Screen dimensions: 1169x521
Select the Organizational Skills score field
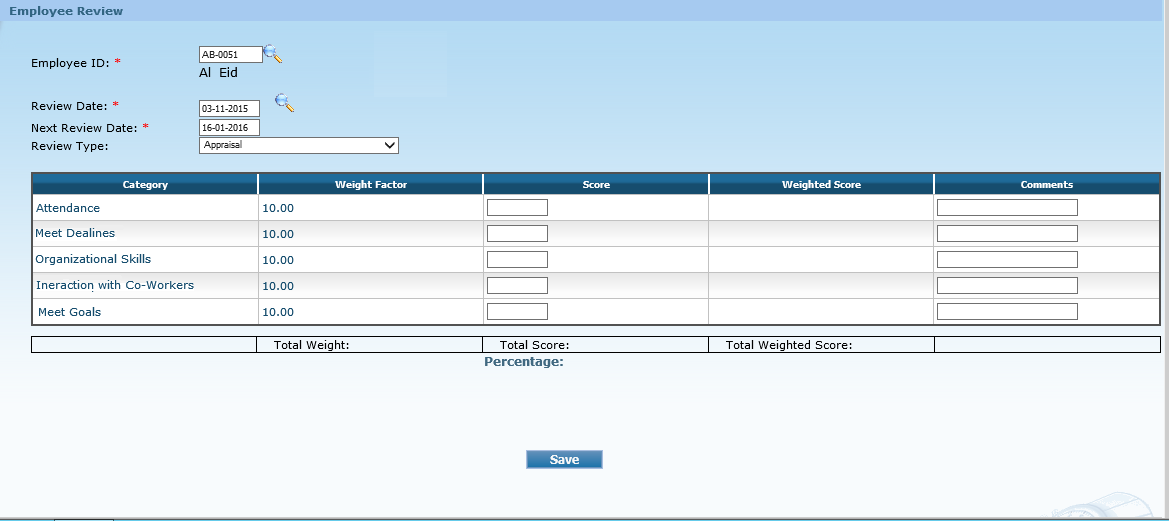coord(517,260)
